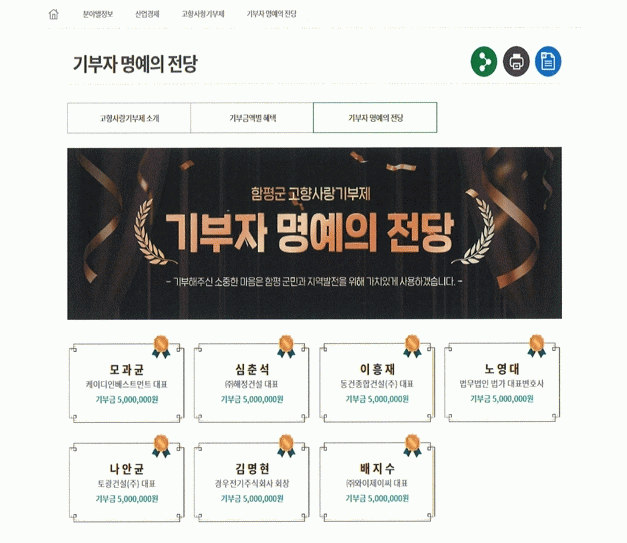Click the medal ribbon on 배지수 card
The image size is (627, 543).
tap(412, 446)
